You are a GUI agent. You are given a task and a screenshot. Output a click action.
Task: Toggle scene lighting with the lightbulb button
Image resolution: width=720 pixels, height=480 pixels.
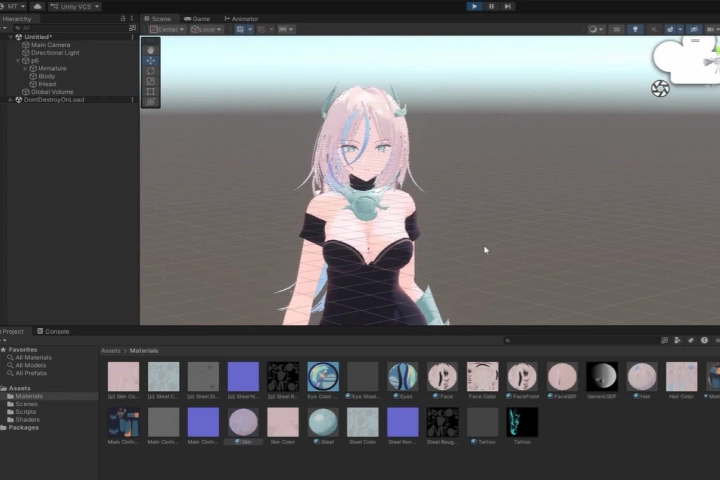point(636,29)
